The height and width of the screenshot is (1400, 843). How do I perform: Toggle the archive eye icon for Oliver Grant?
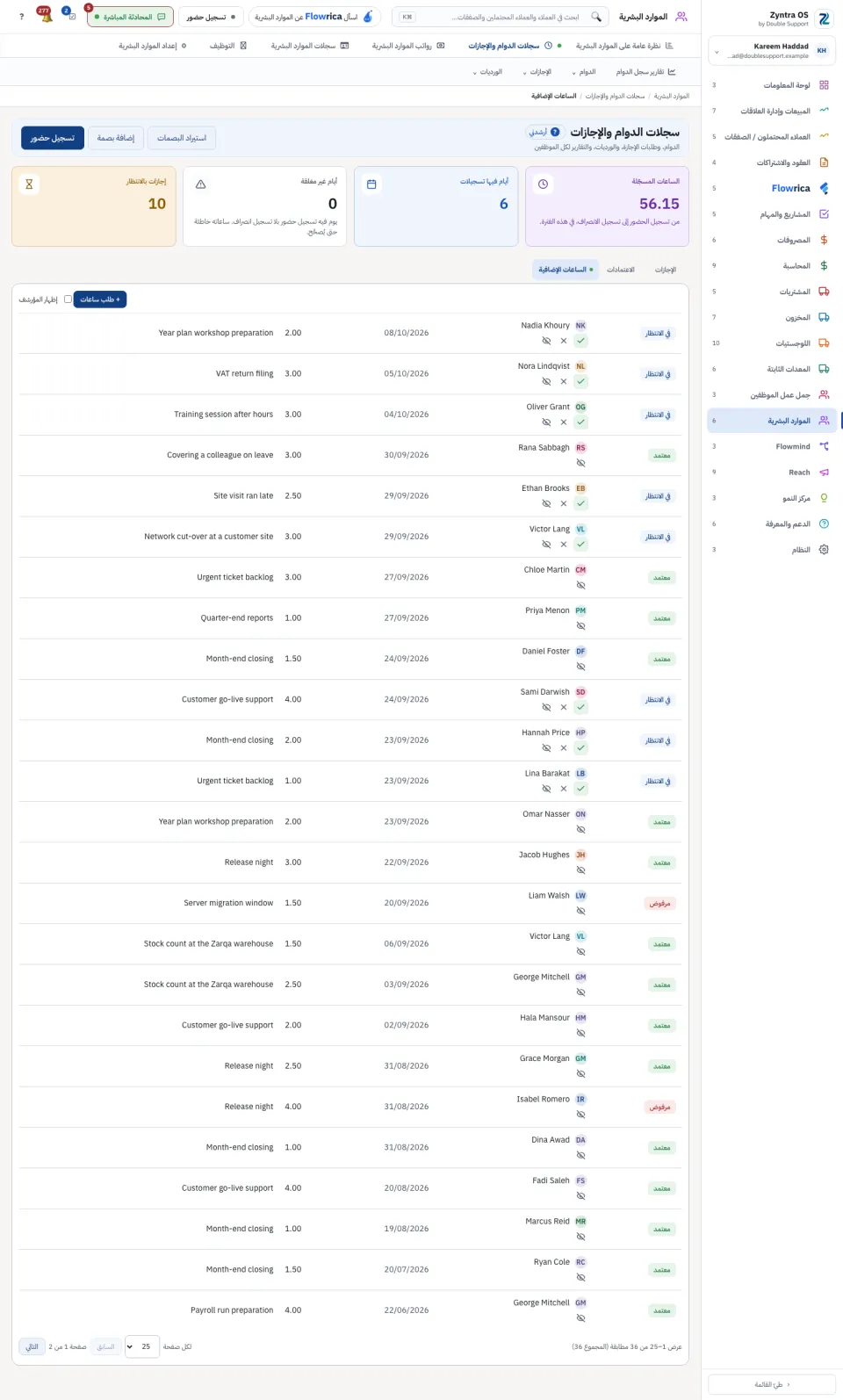pyautogui.click(x=546, y=422)
